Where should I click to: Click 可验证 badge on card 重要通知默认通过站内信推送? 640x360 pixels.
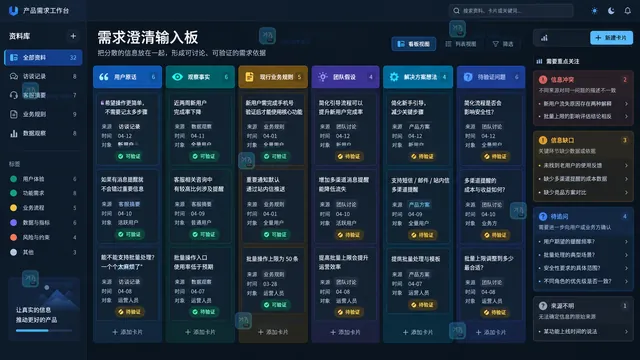(x=275, y=234)
